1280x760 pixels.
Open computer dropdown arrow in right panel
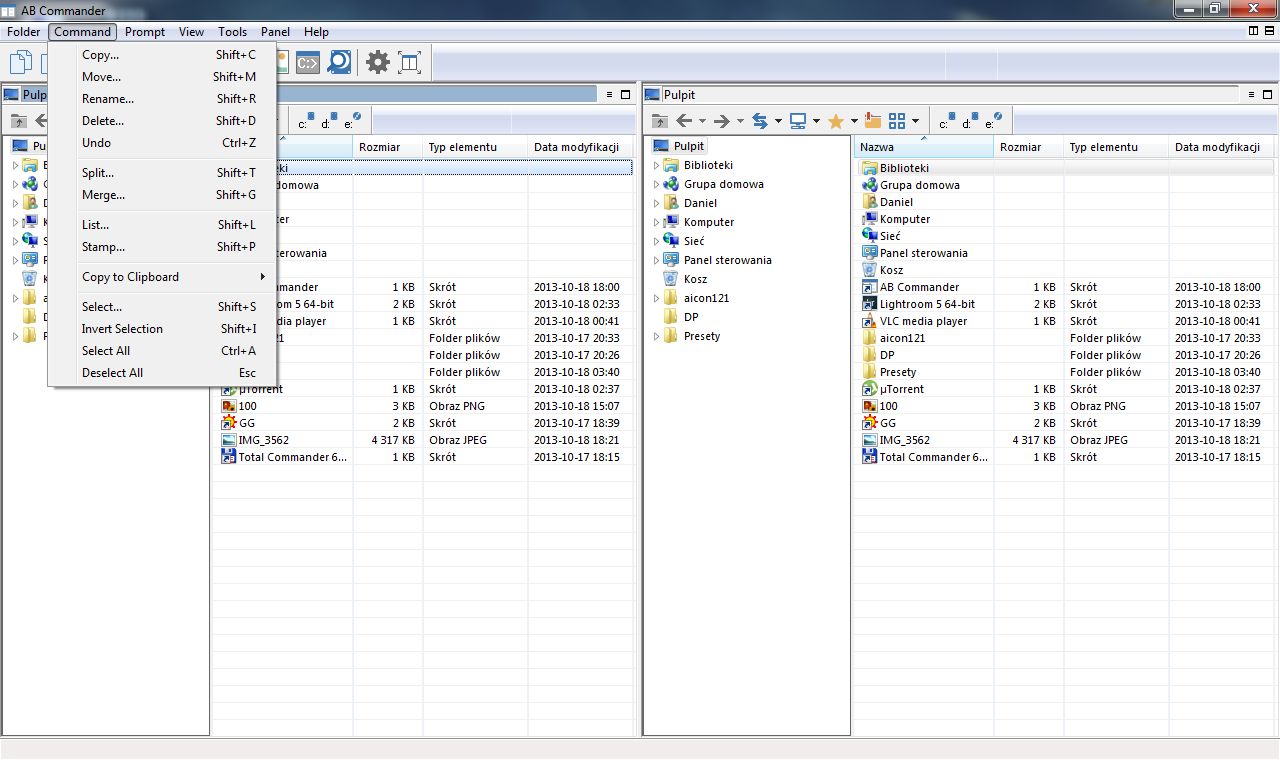click(816, 122)
